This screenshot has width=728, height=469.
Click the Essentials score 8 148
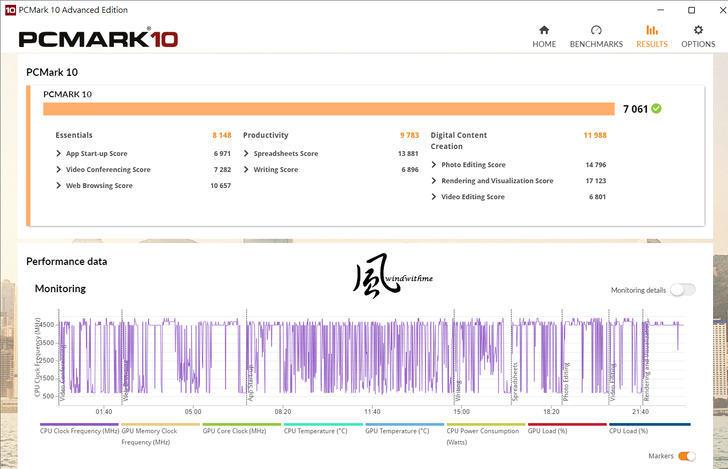coord(222,135)
